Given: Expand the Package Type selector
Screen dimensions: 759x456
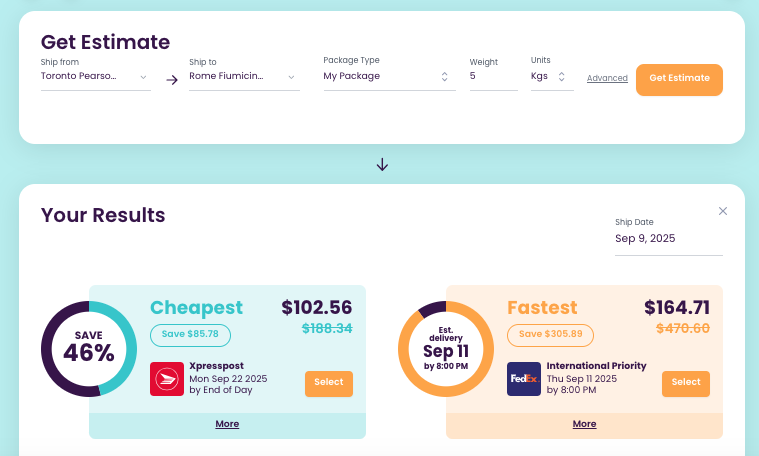Looking at the screenshot, I should pos(388,76).
